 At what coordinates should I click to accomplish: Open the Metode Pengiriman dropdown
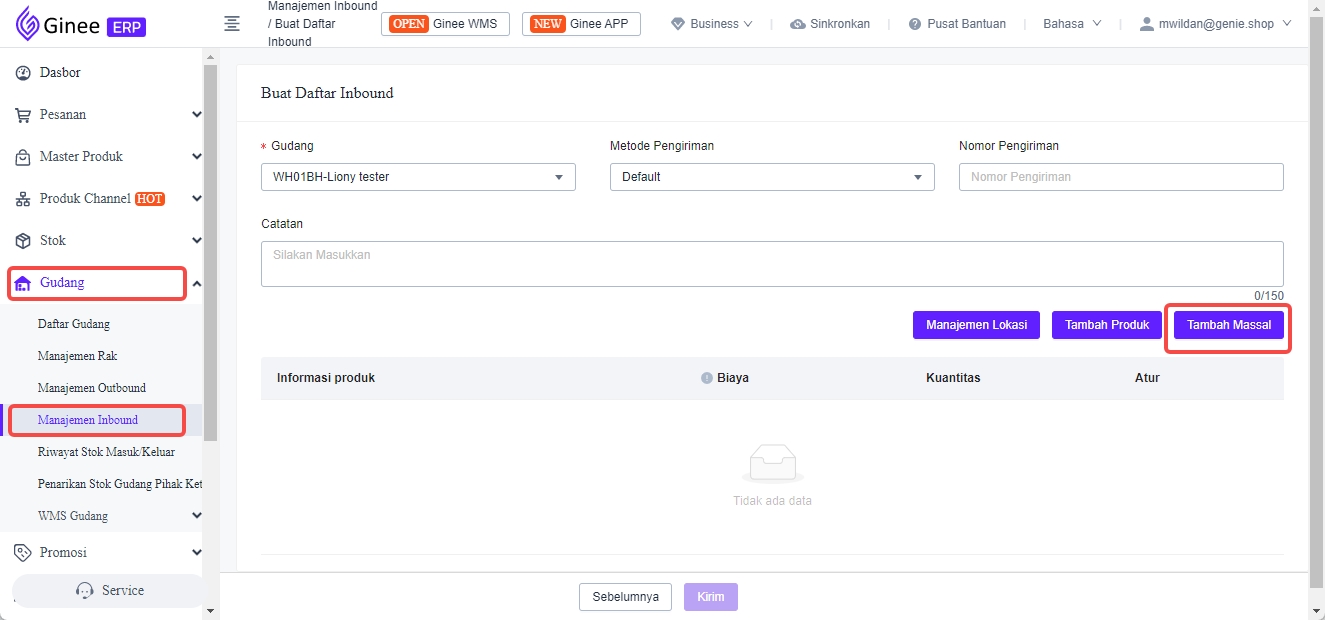tap(772, 177)
